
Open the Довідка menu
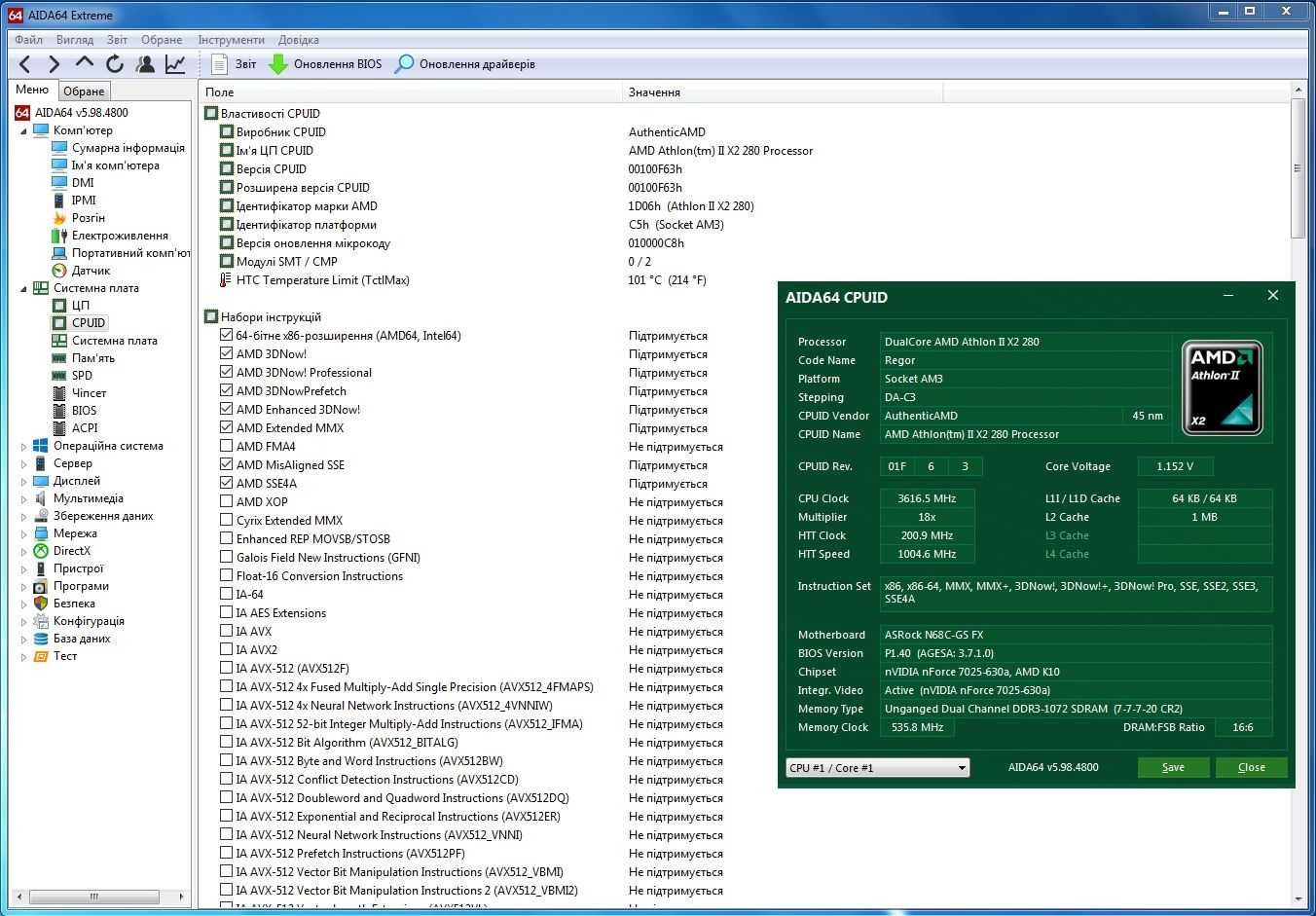point(298,40)
